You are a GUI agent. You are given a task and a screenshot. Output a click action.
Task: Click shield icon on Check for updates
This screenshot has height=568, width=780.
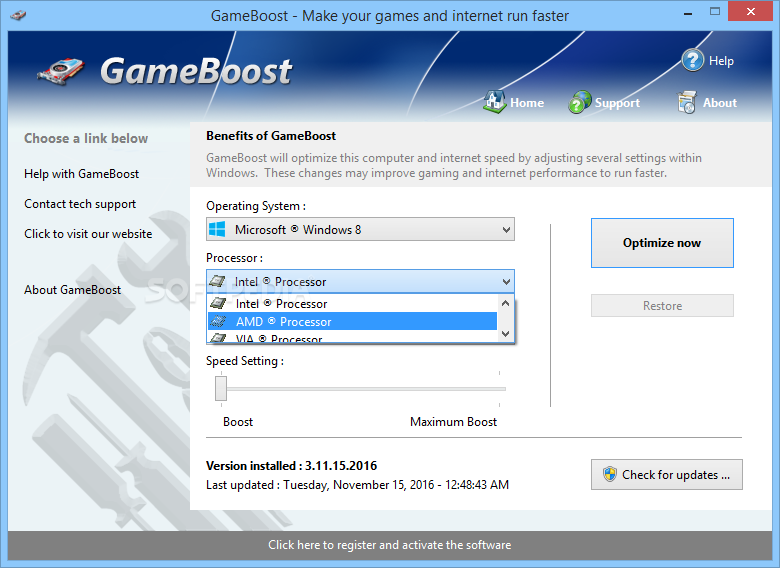point(609,474)
